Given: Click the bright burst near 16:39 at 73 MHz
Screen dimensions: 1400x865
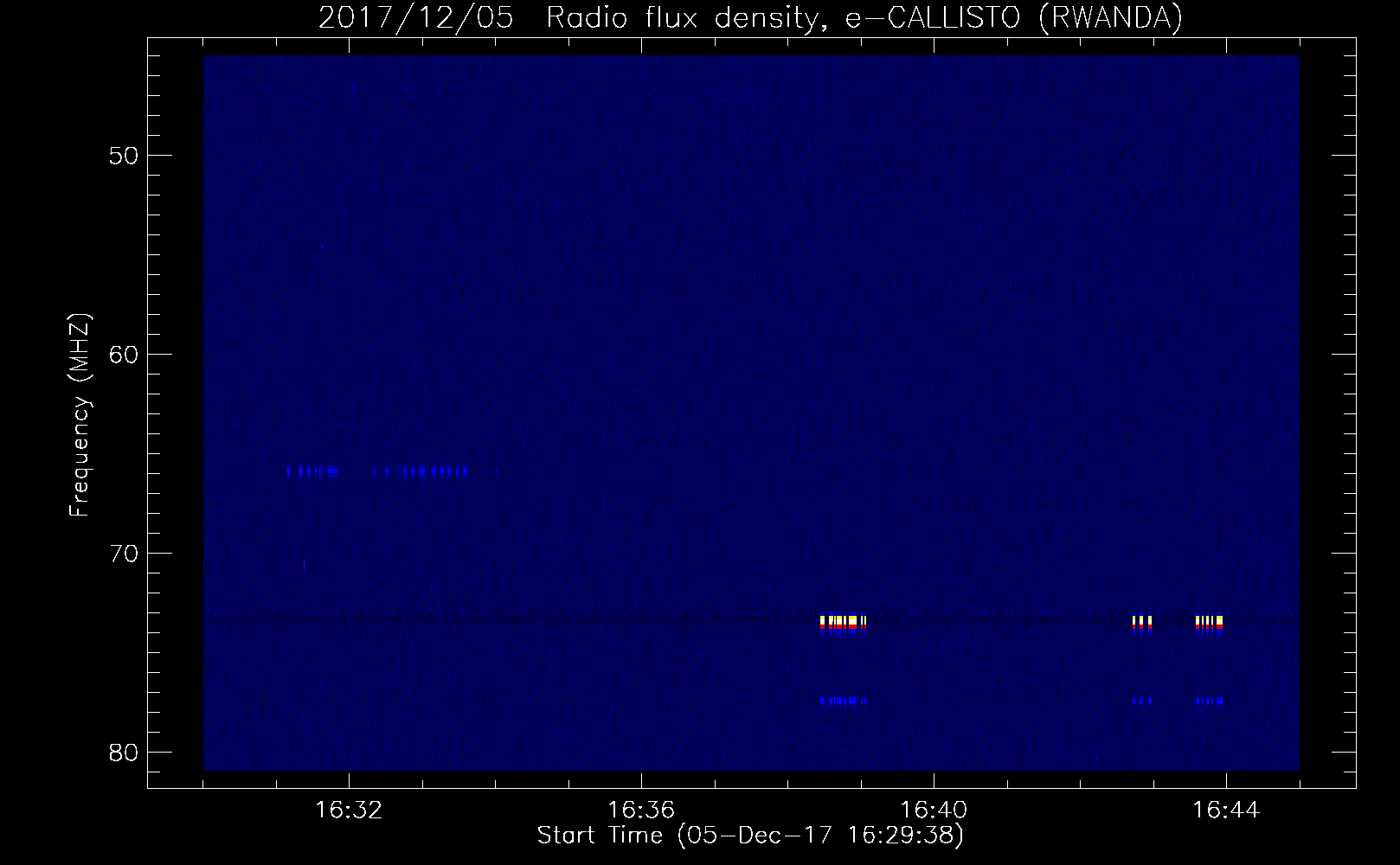Looking at the screenshot, I should pos(843,624).
